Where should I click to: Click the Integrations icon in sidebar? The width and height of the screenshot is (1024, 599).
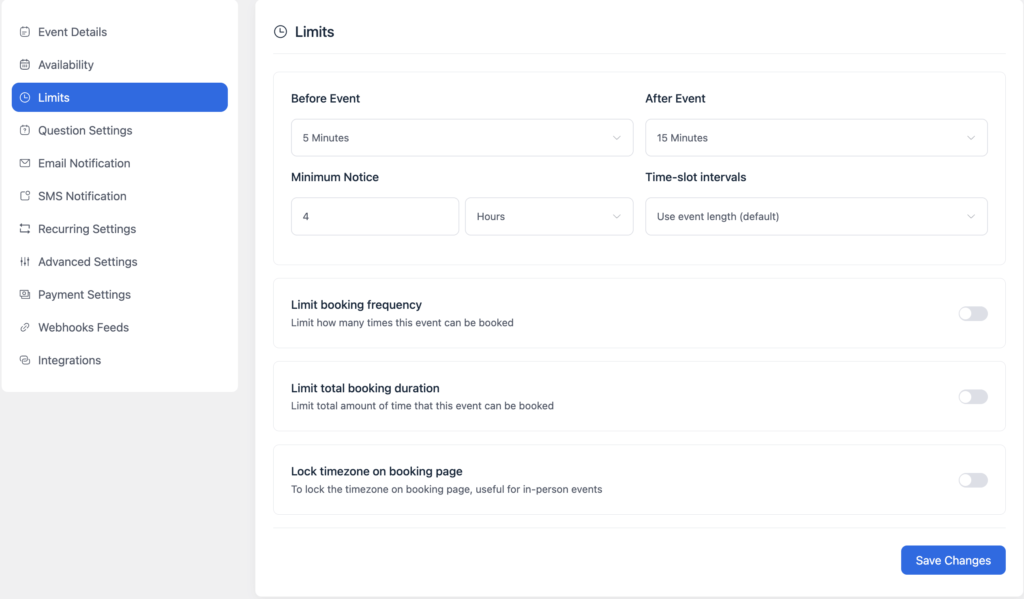25,360
